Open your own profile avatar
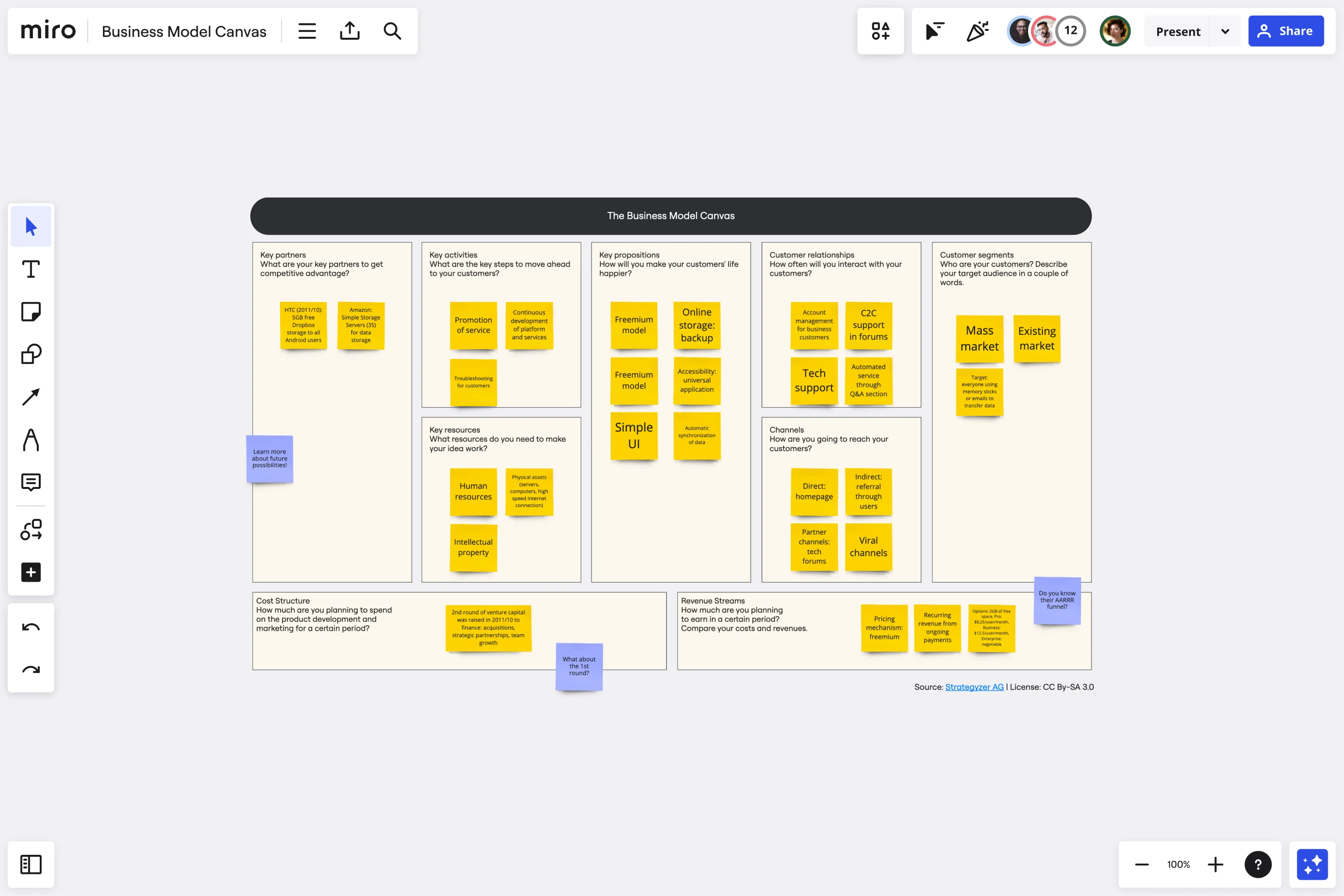The width and height of the screenshot is (1344, 896). click(1115, 31)
